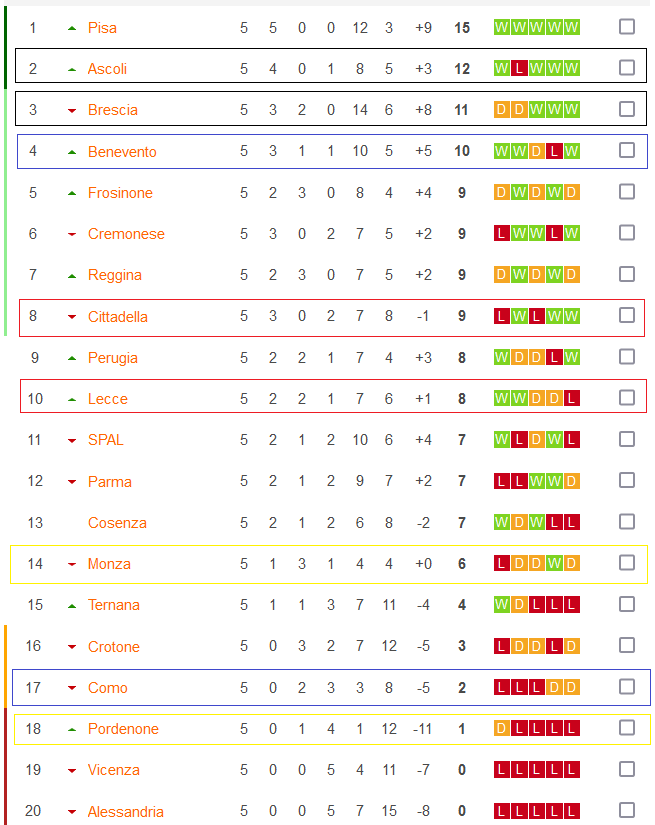Click the up arrow next to Benevento
Screen dimensions: 655x825
pos(72,152)
